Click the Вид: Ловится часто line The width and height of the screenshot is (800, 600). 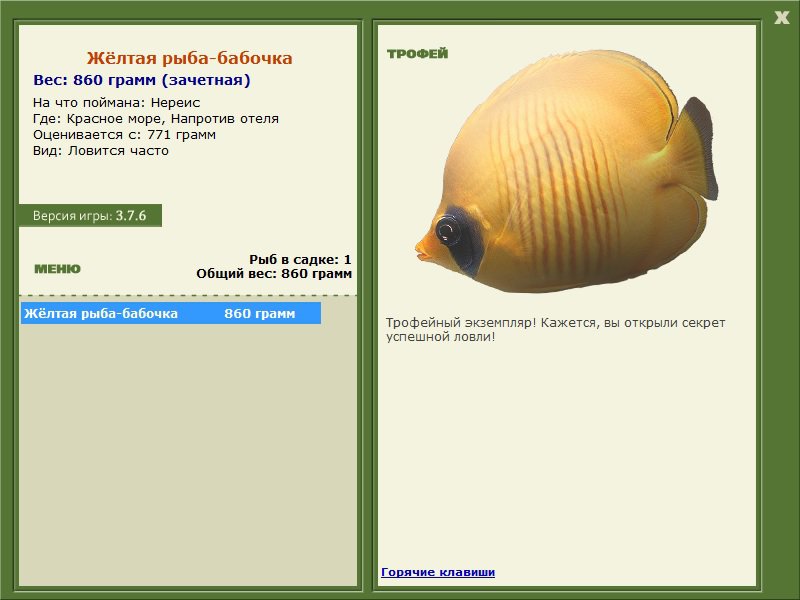coord(101,151)
